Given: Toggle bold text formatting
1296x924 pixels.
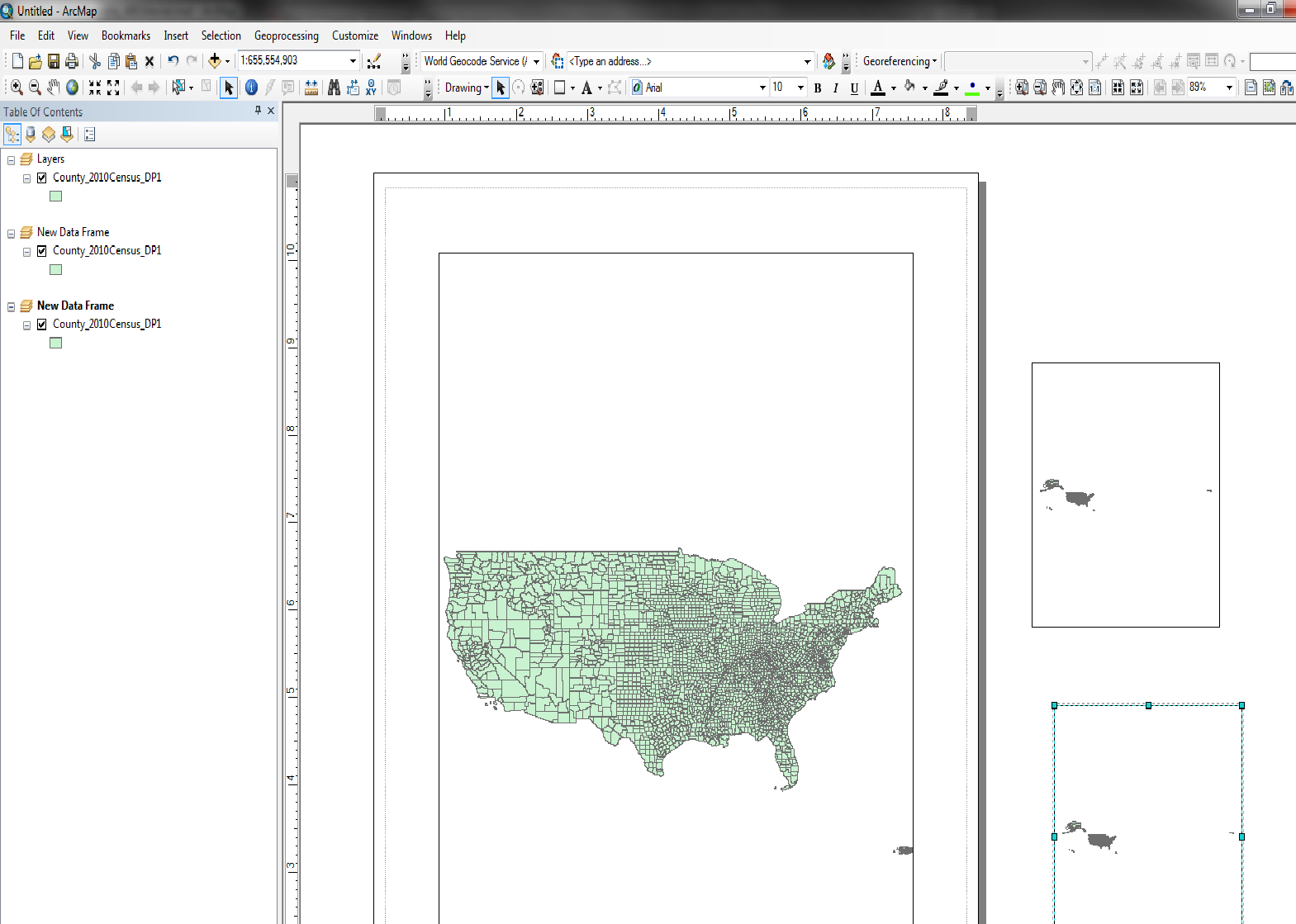Looking at the screenshot, I should [x=818, y=88].
